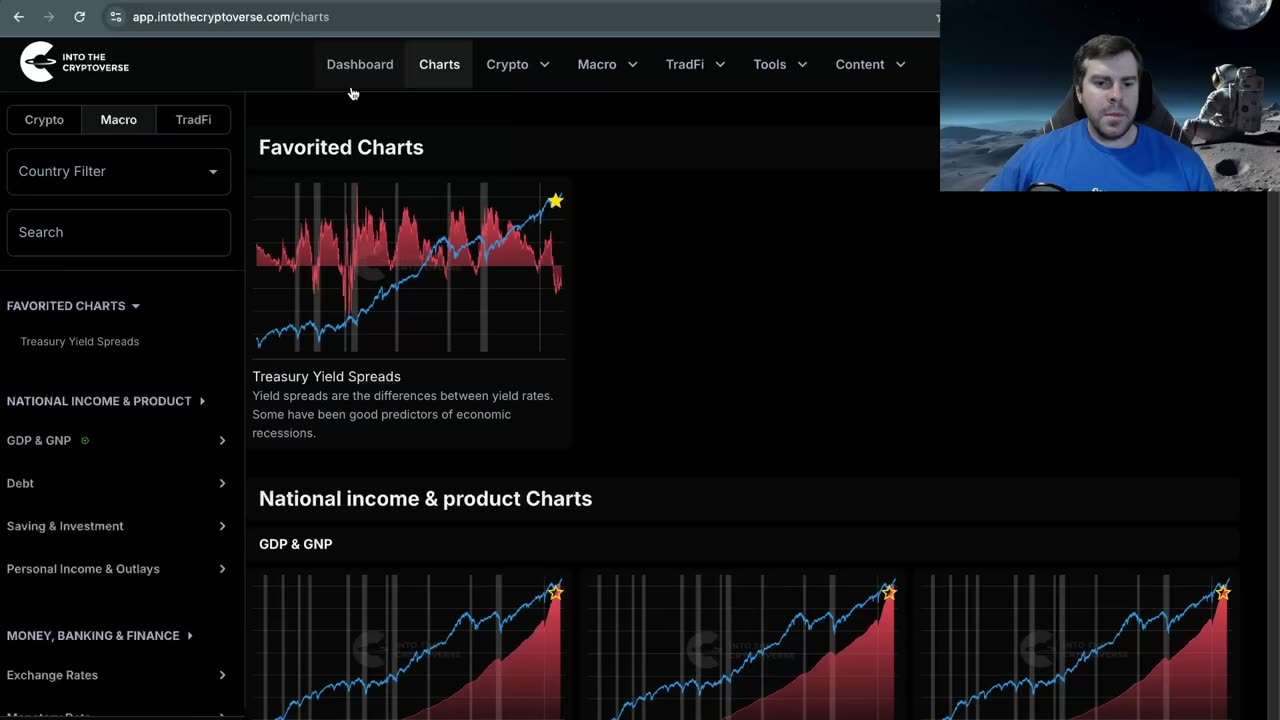
Task: Open the second GDP & GNP chart thumbnail
Action: coord(743,645)
